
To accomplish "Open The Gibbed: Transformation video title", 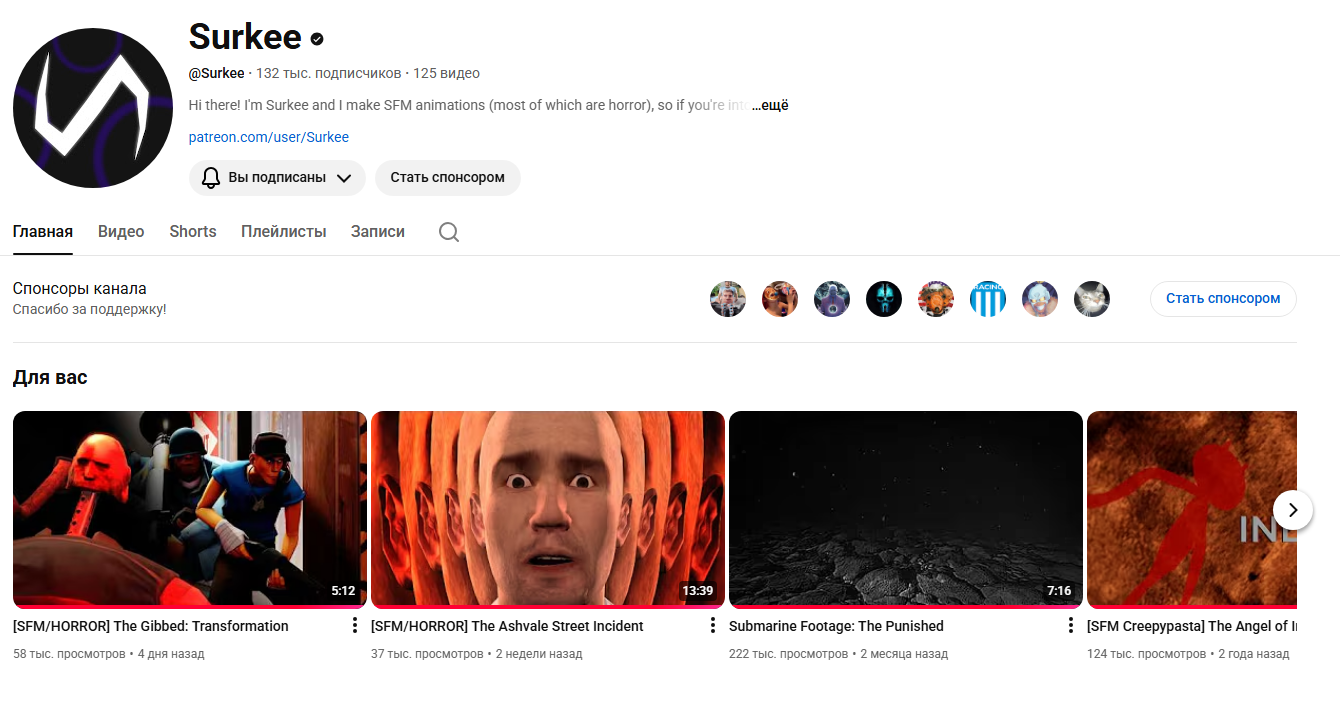I will 151,626.
